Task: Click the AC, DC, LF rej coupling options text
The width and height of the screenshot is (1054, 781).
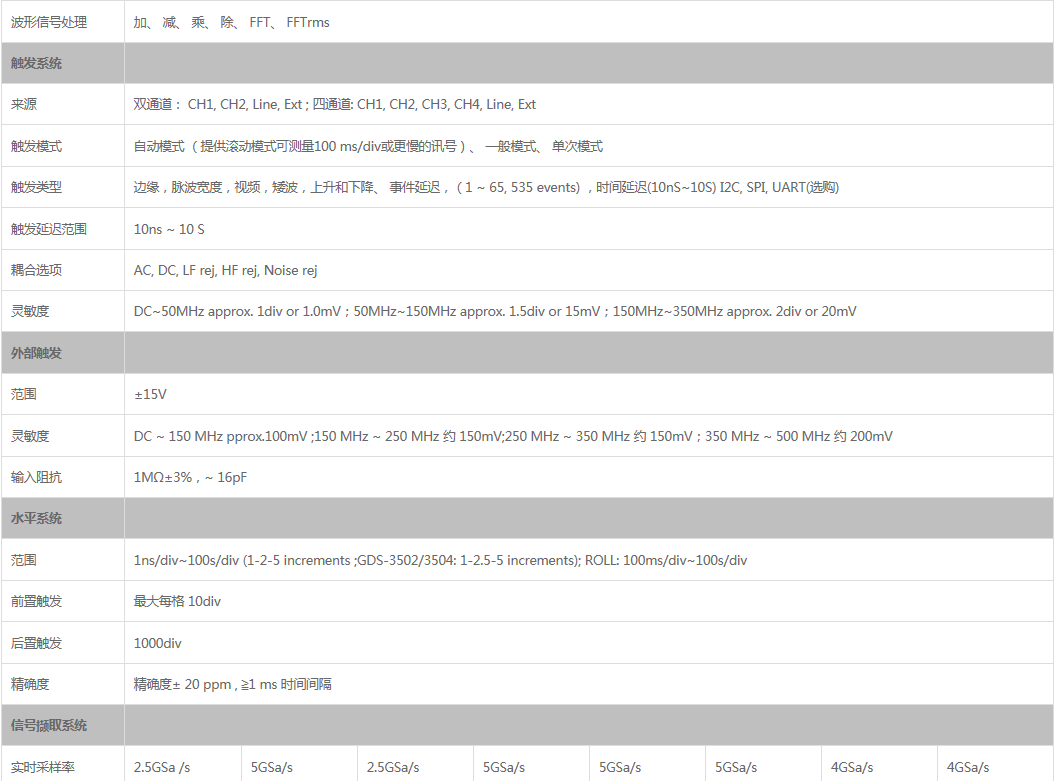Action: [225, 270]
